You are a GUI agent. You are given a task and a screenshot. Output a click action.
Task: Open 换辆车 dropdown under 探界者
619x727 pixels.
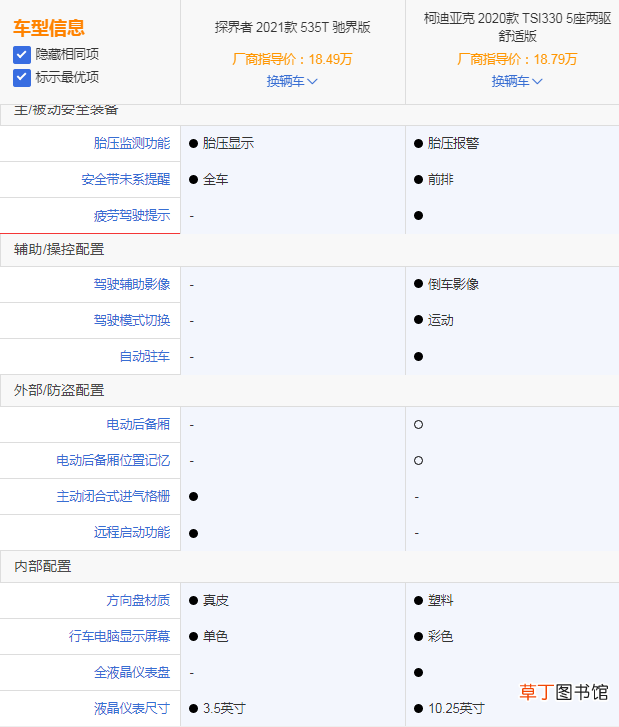[x=292, y=81]
